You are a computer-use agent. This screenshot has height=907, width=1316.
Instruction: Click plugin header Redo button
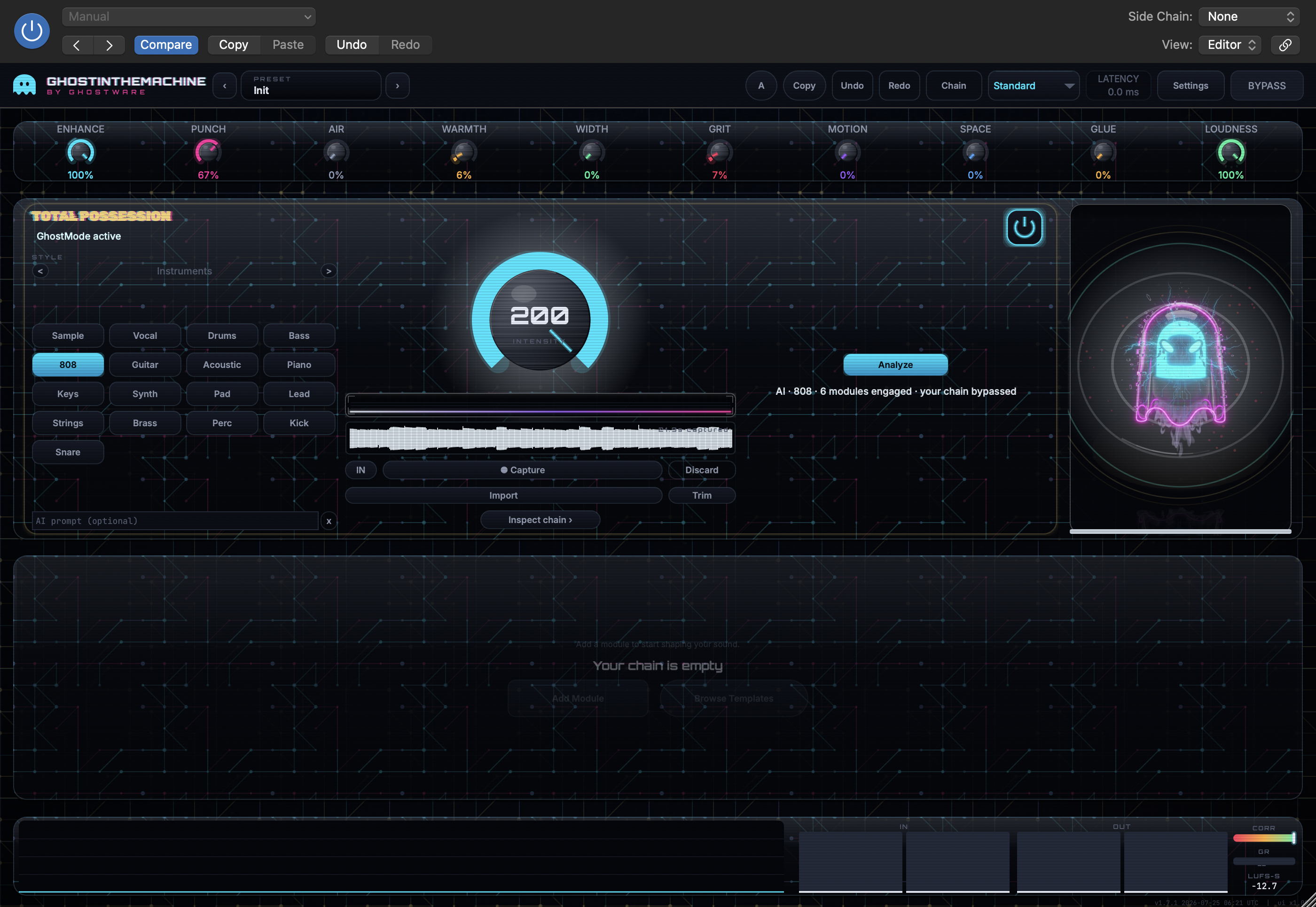[899, 86]
